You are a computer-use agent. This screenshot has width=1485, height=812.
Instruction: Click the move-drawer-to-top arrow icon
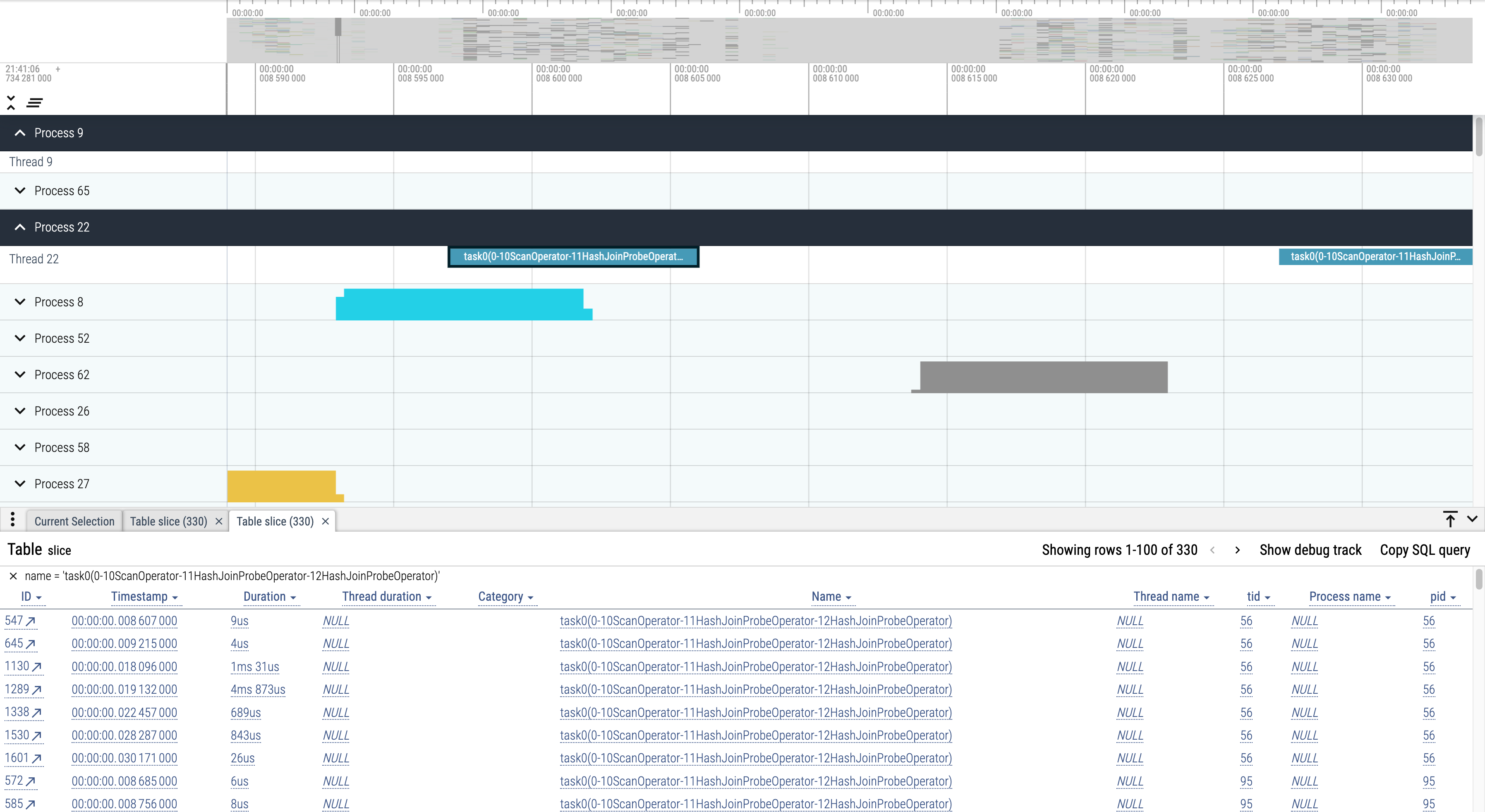(x=1450, y=519)
